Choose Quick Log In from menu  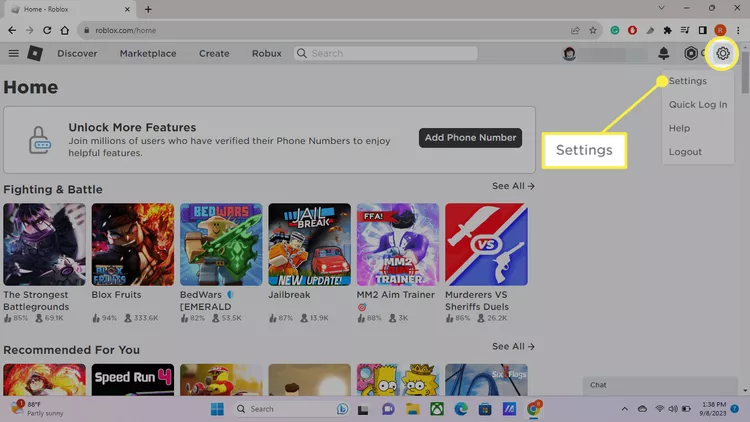[697, 104]
